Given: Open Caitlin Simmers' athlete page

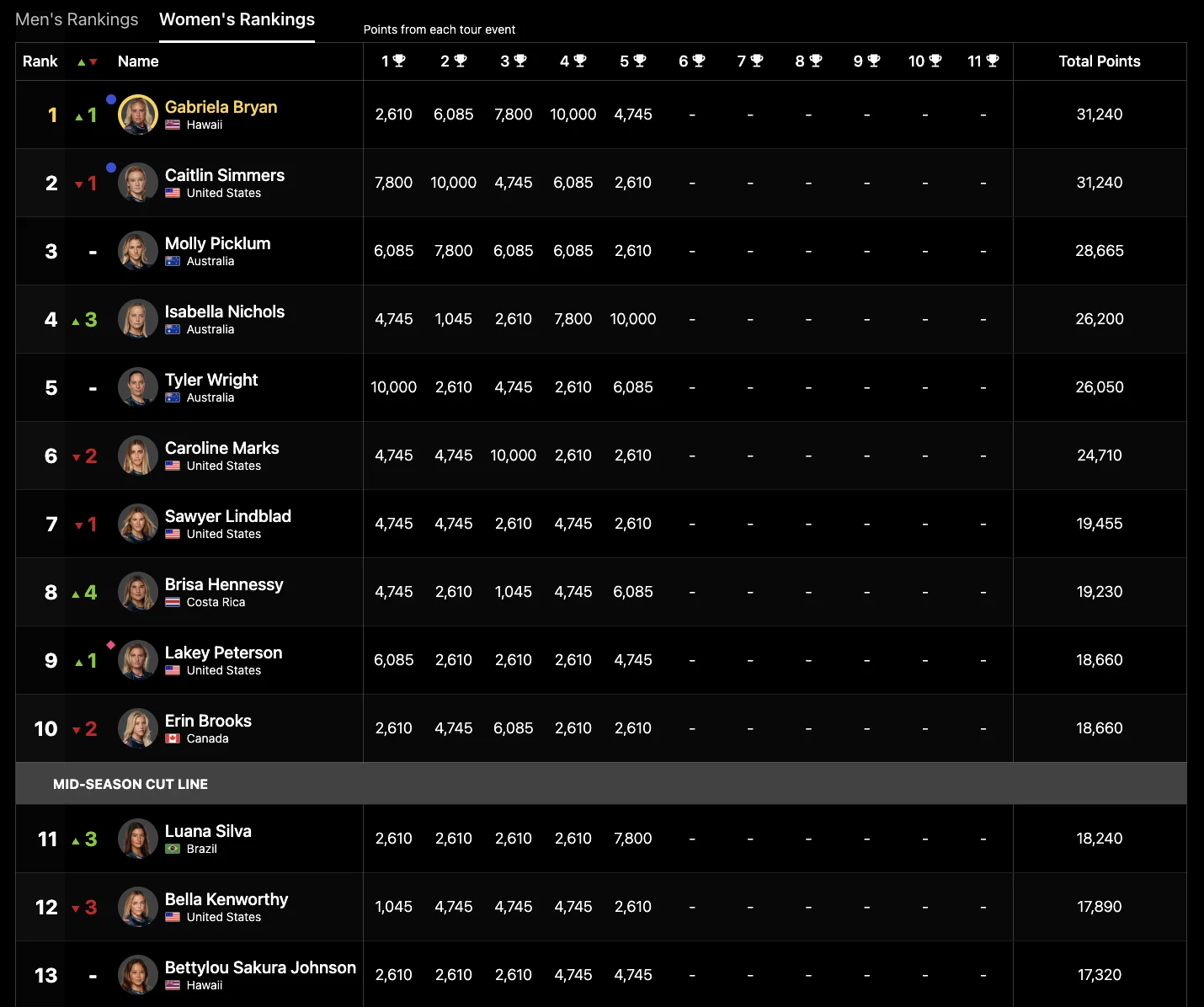Looking at the screenshot, I should 225,175.
